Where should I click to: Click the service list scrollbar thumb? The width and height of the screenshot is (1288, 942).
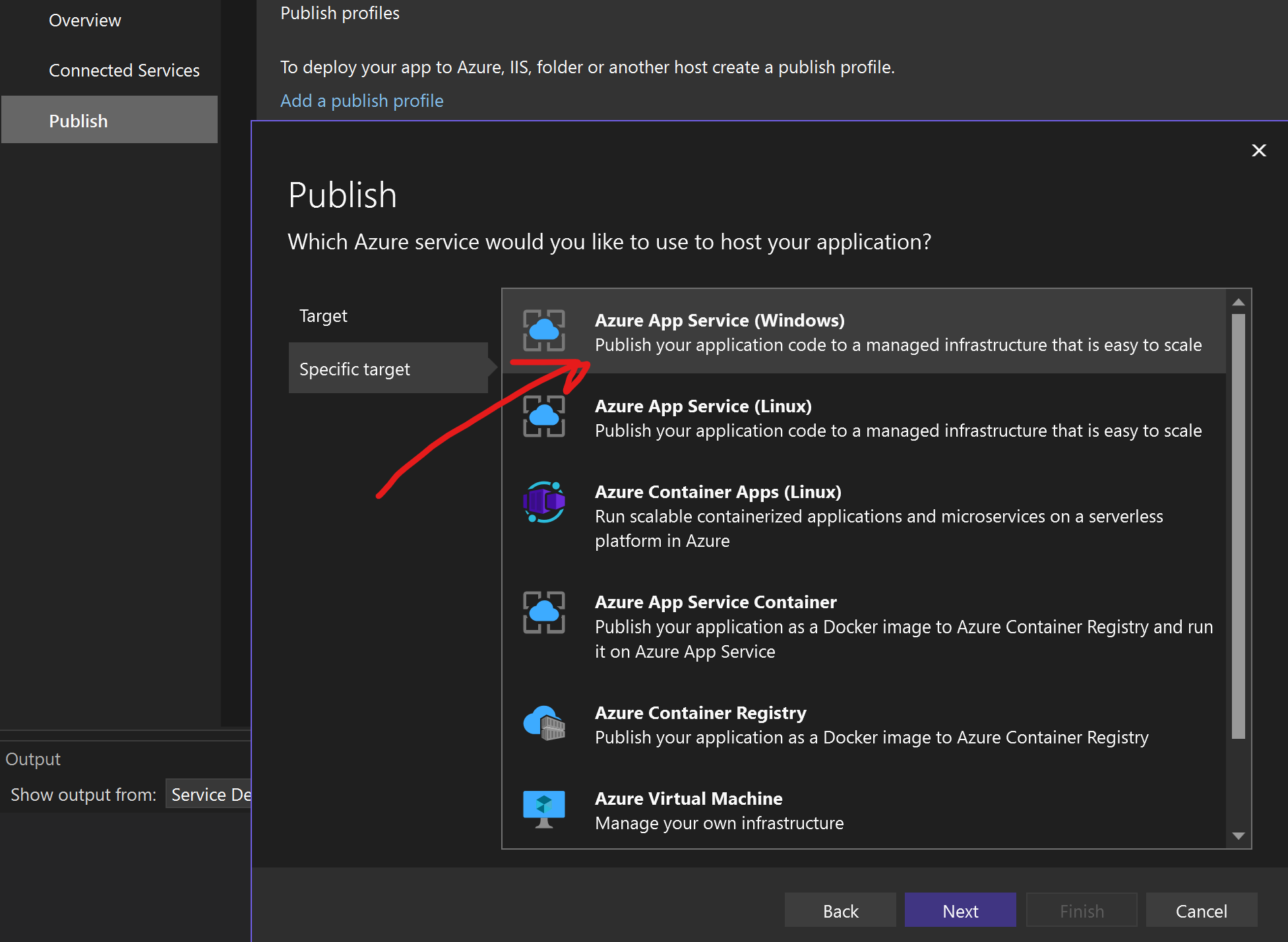pyautogui.click(x=1239, y=526)
